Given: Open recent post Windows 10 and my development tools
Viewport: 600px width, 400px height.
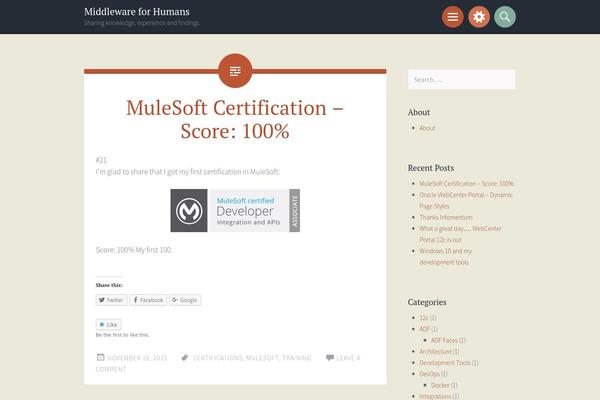Looking at the screenshot, I should click(x=445, y=256).
